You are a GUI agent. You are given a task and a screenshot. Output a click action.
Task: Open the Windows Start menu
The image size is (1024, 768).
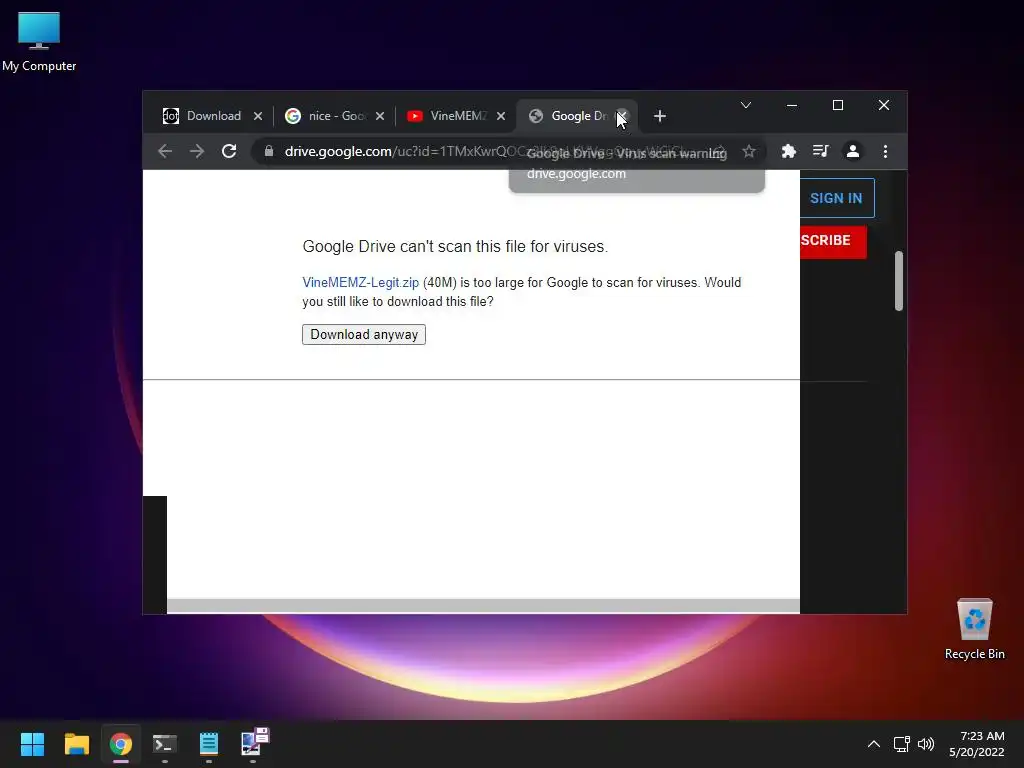[x=33, y=744]
